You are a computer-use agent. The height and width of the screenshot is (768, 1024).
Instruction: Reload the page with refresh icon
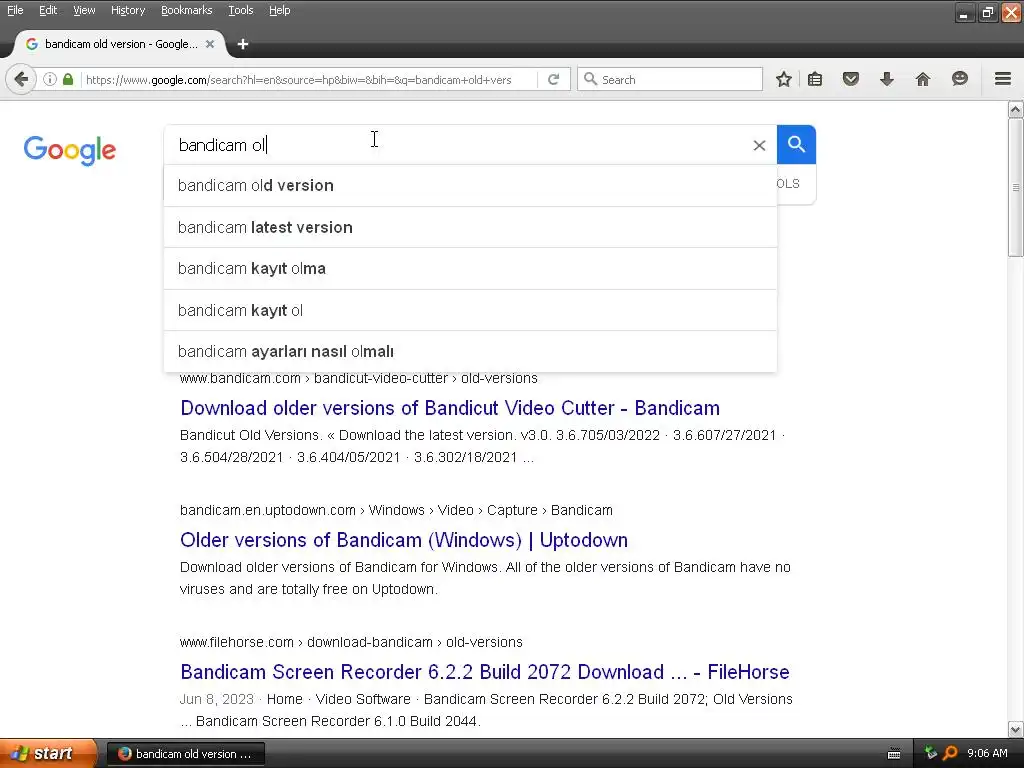pyautogui.click(x=554, y=80)
